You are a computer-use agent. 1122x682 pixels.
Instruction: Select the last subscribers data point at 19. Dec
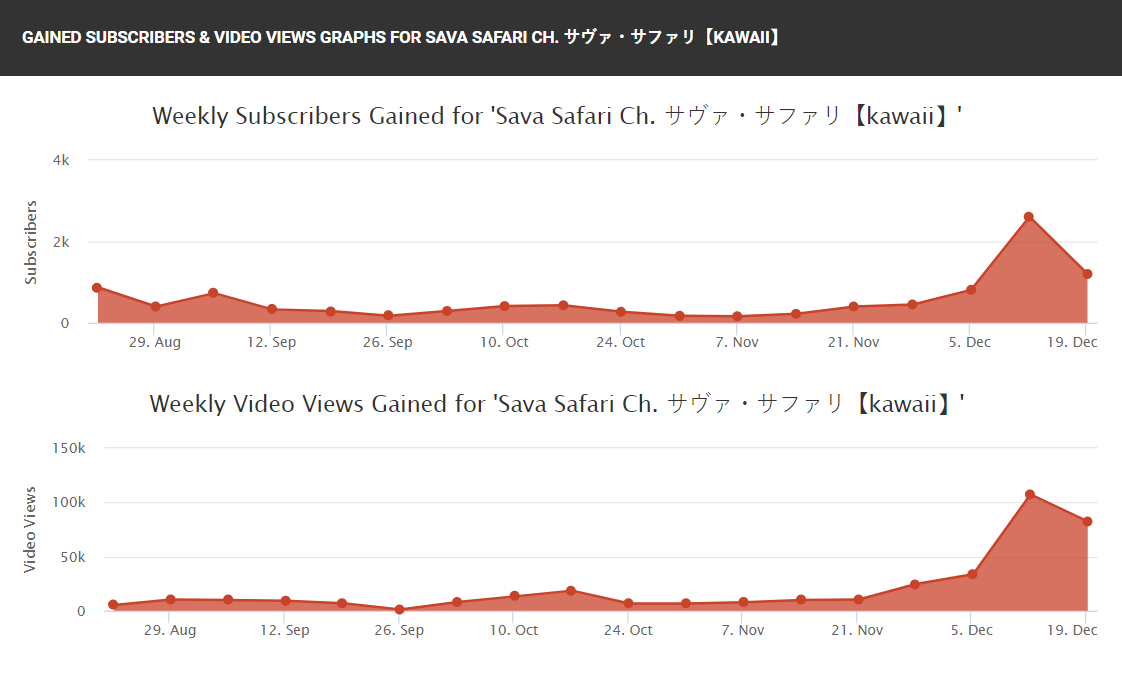pyautogui.click(x=1087, y=274)
